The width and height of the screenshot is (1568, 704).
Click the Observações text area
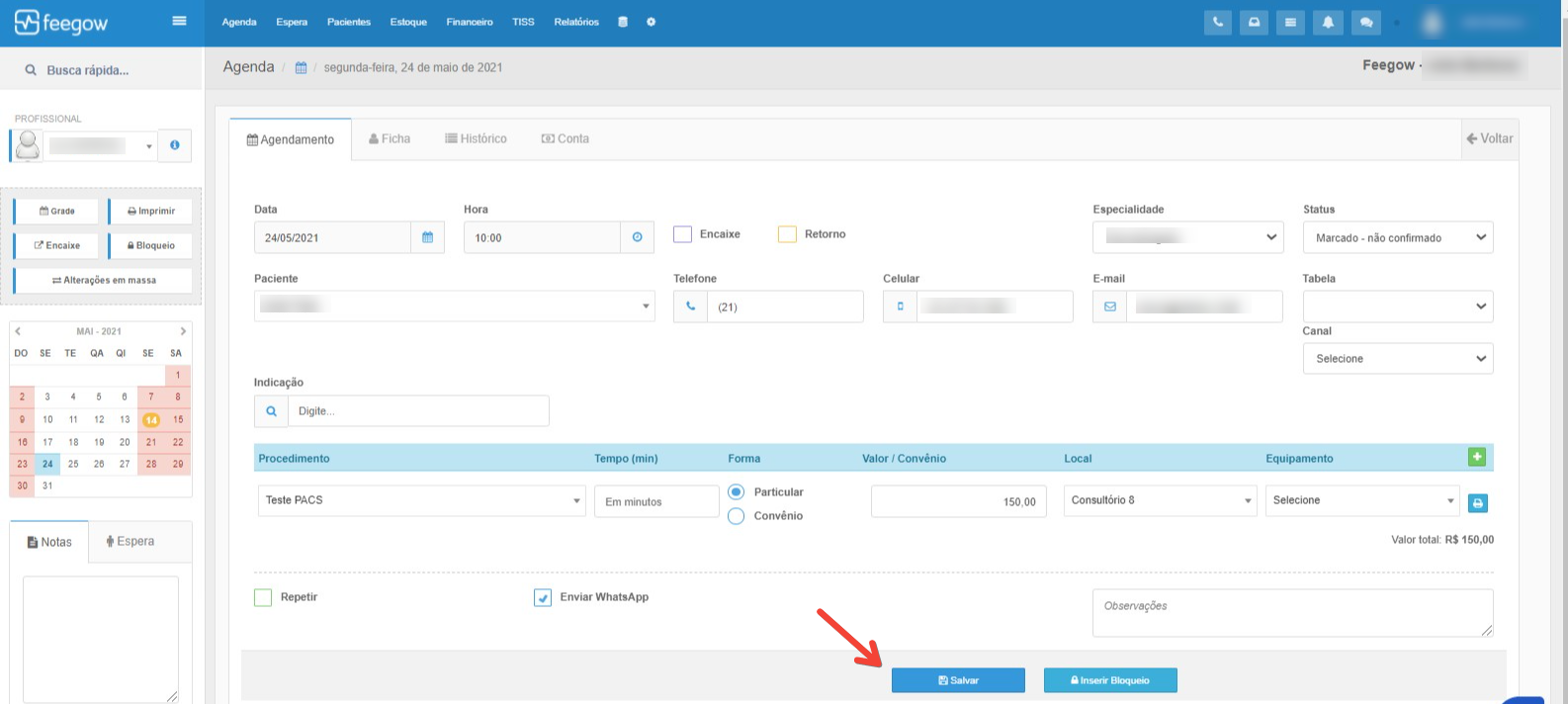[x=1293, y=613]
